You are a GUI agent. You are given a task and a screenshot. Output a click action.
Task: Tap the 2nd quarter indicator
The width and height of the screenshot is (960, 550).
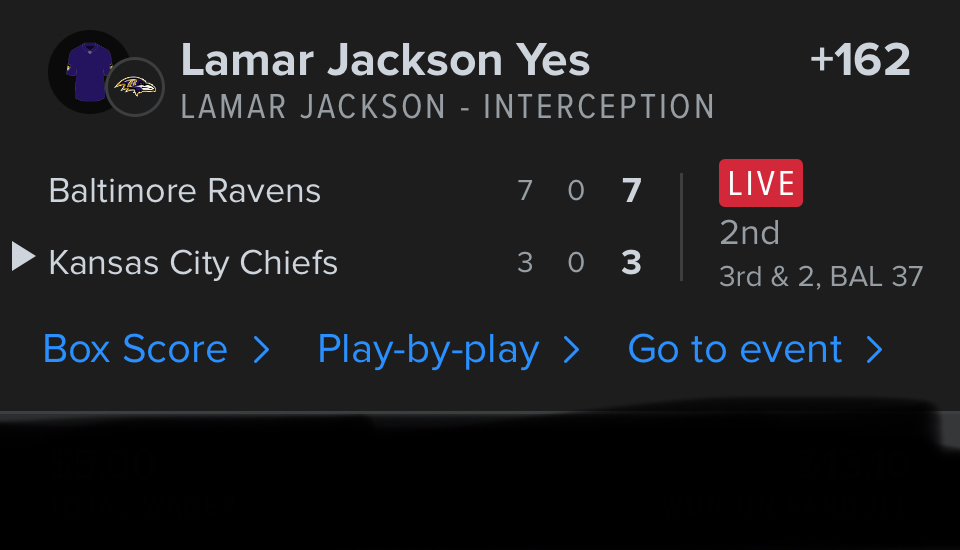point(749,233)
